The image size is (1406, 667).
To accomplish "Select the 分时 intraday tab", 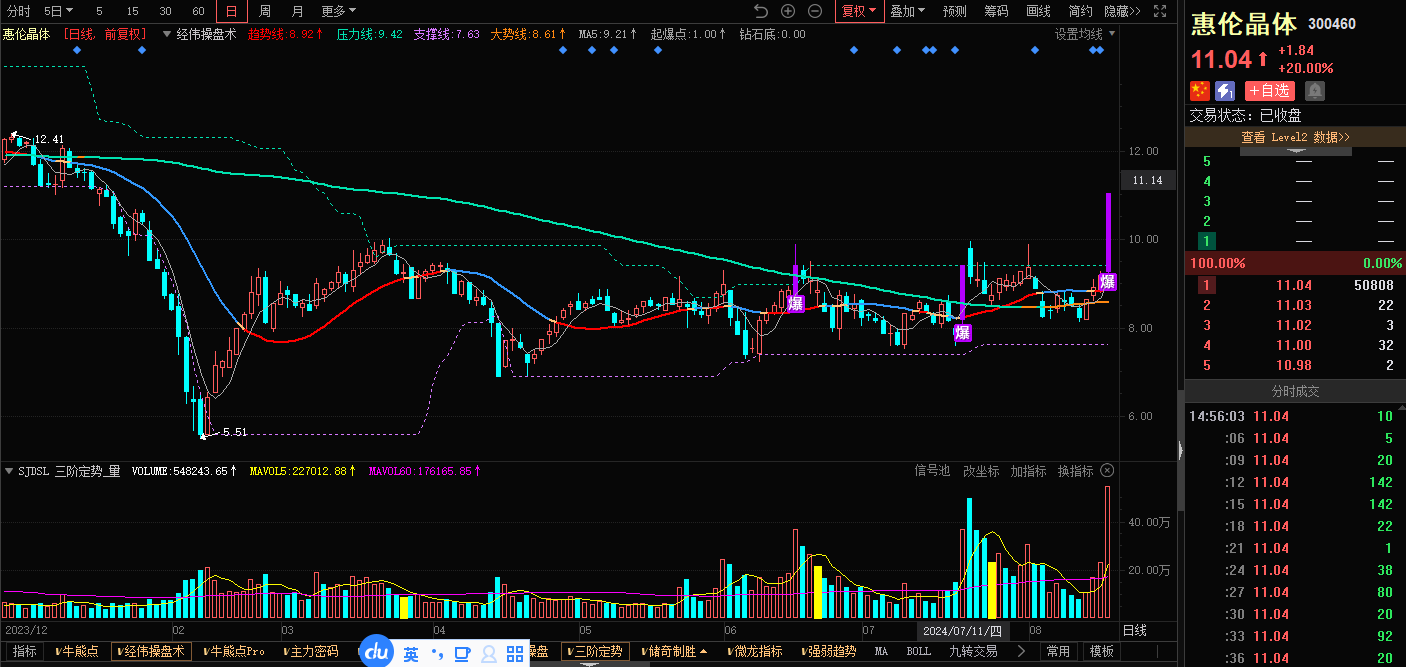I will click(x=19, y=11).
